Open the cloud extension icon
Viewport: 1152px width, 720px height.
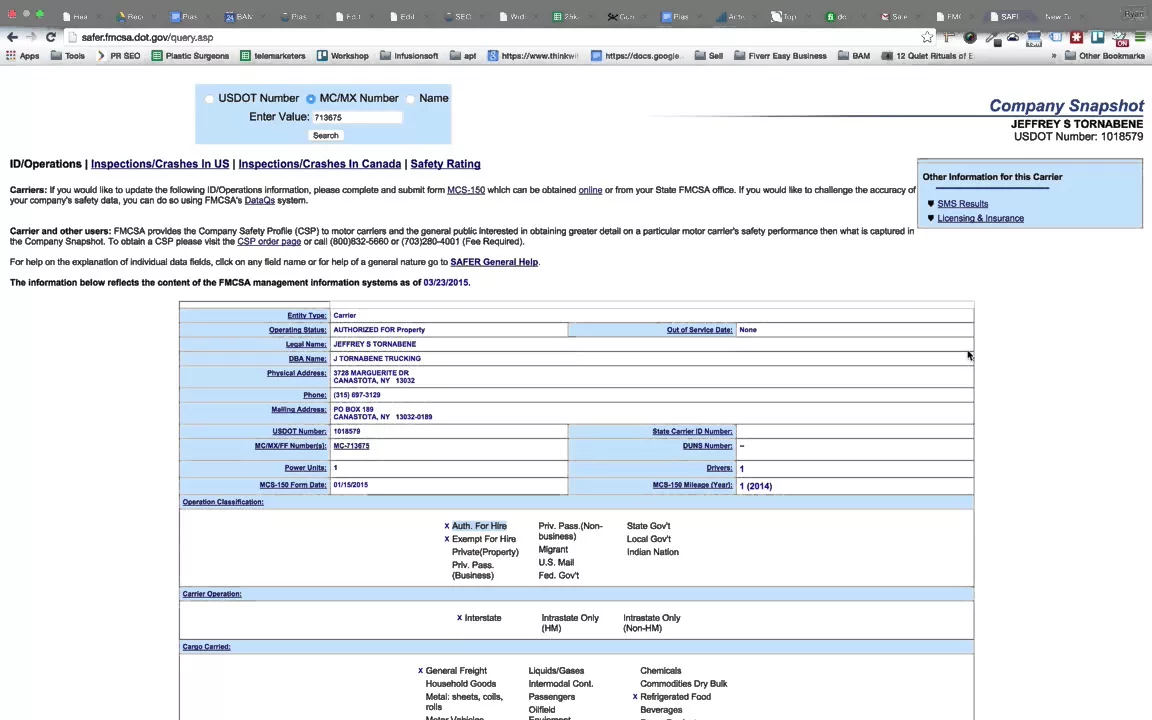[x=1012, y=37]
